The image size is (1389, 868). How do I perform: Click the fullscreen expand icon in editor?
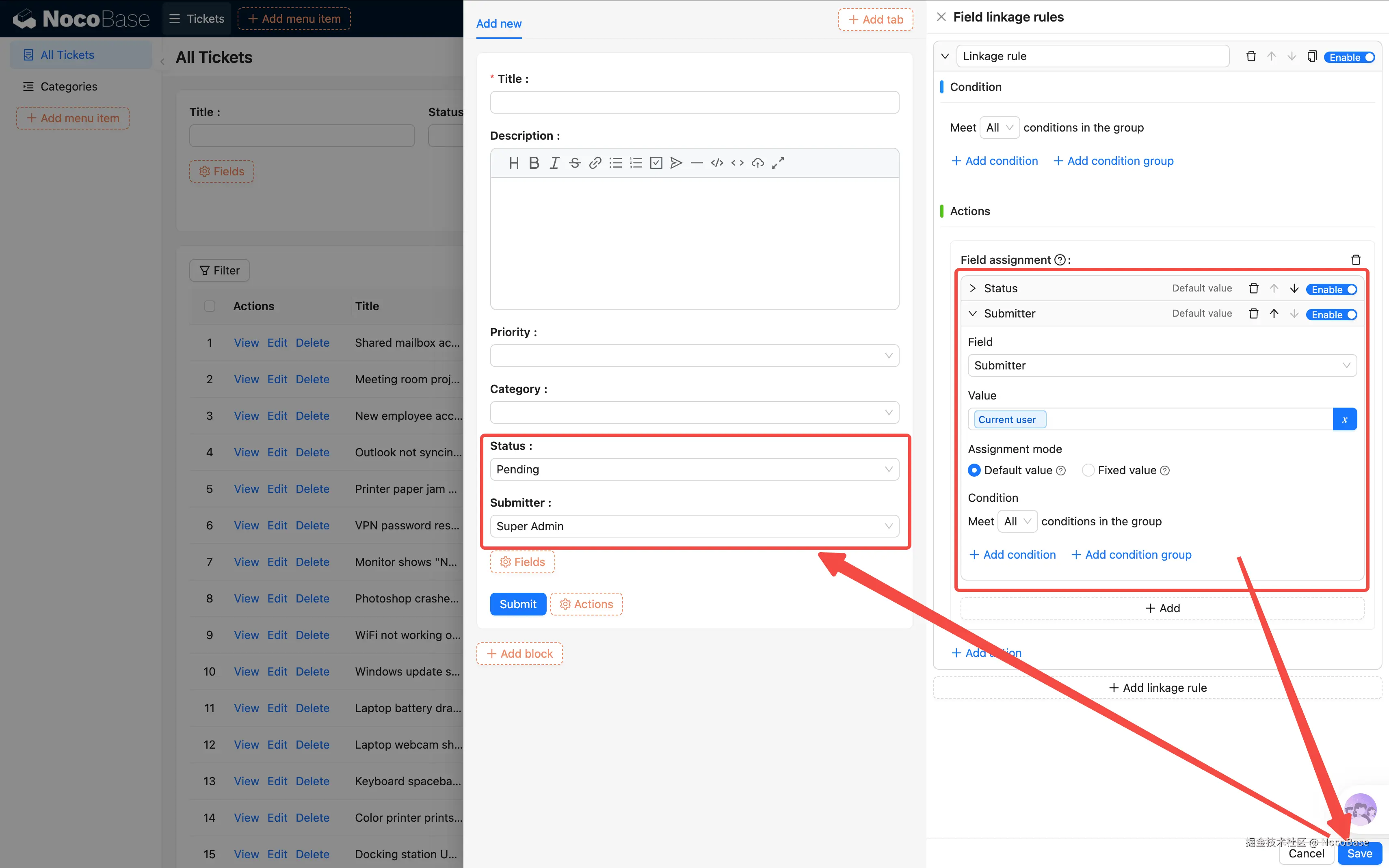pyautogui.click(x=778, y=163)
